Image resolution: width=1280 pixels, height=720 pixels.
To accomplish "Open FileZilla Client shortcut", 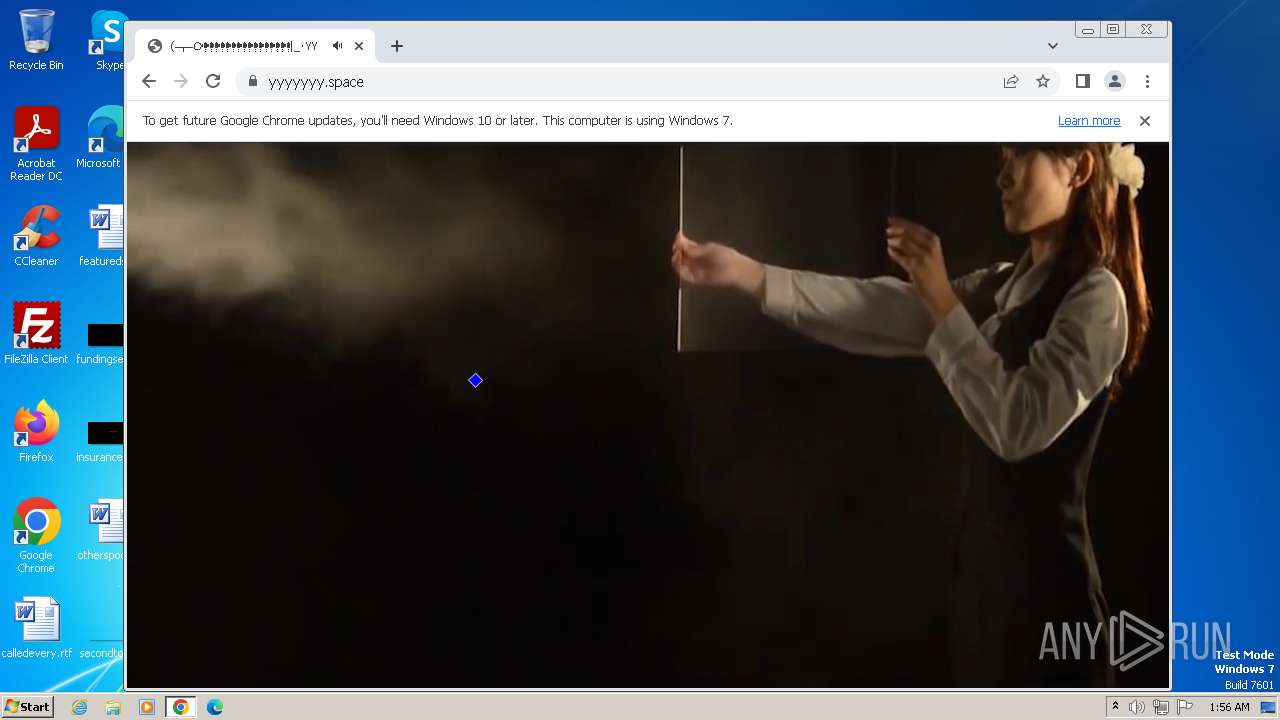I will [36, 334].
